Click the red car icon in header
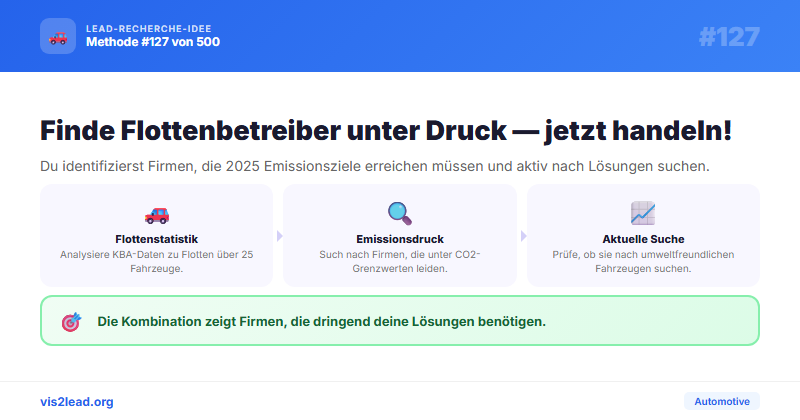 coord(58,37)
